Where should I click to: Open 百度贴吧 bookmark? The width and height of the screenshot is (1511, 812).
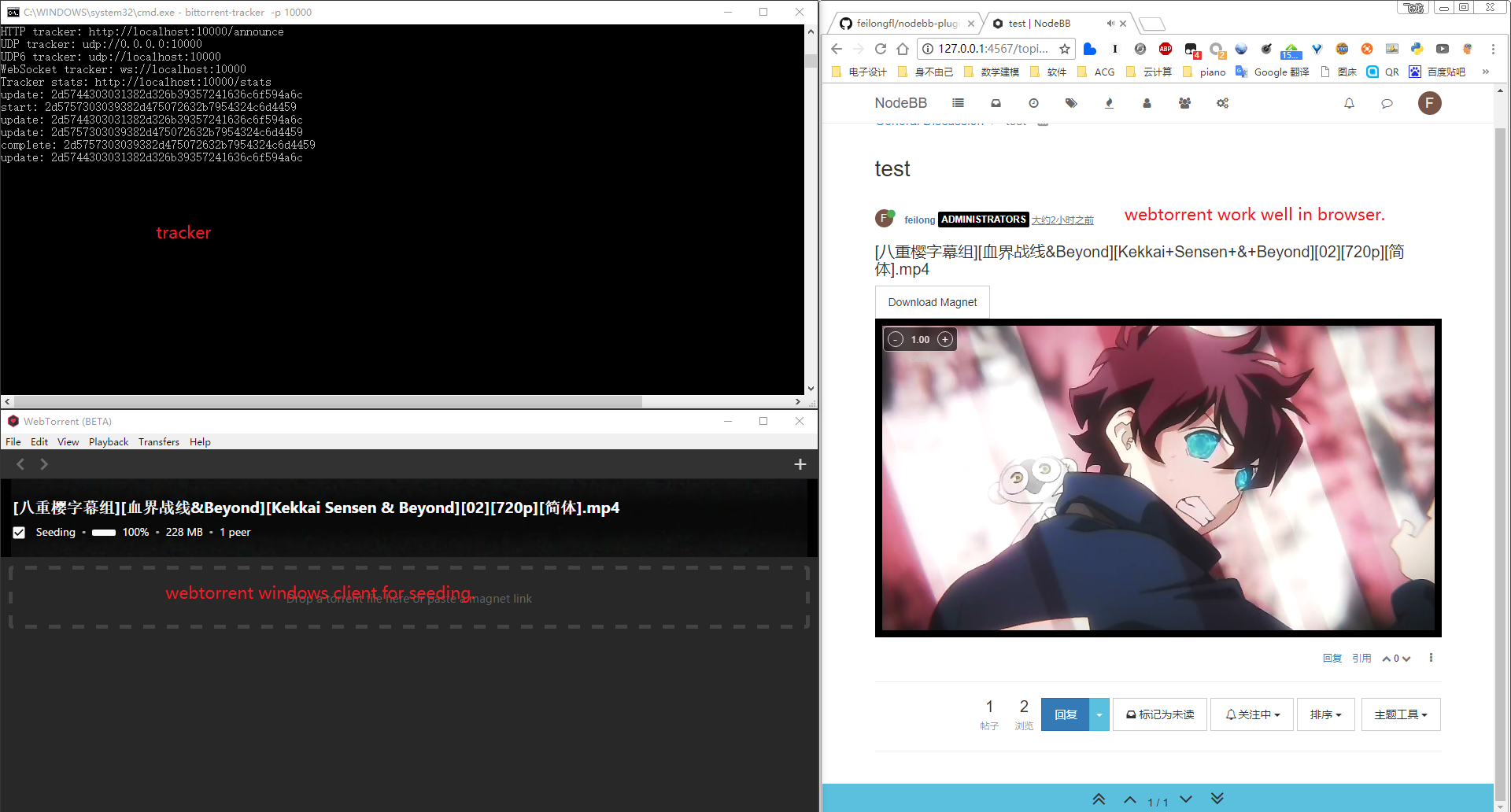pos(1437,72)
